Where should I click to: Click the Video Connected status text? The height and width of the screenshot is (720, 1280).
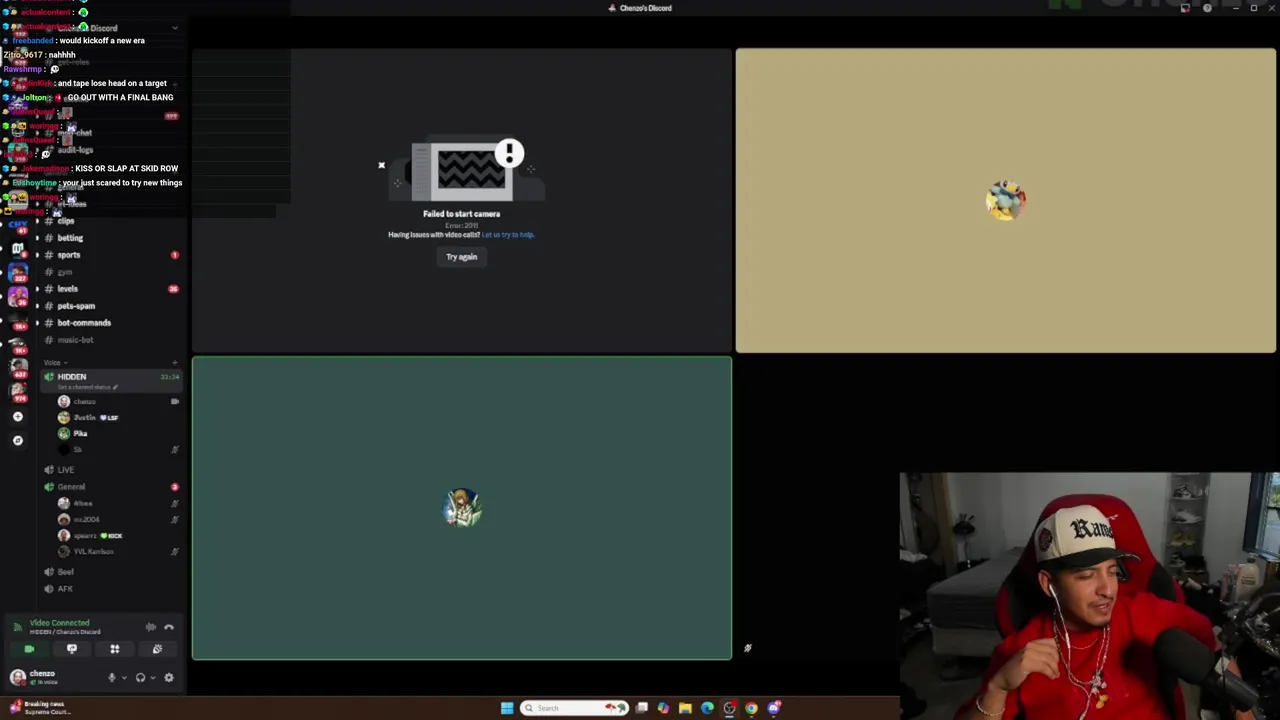pyautogui.click(x=59, y=622)
